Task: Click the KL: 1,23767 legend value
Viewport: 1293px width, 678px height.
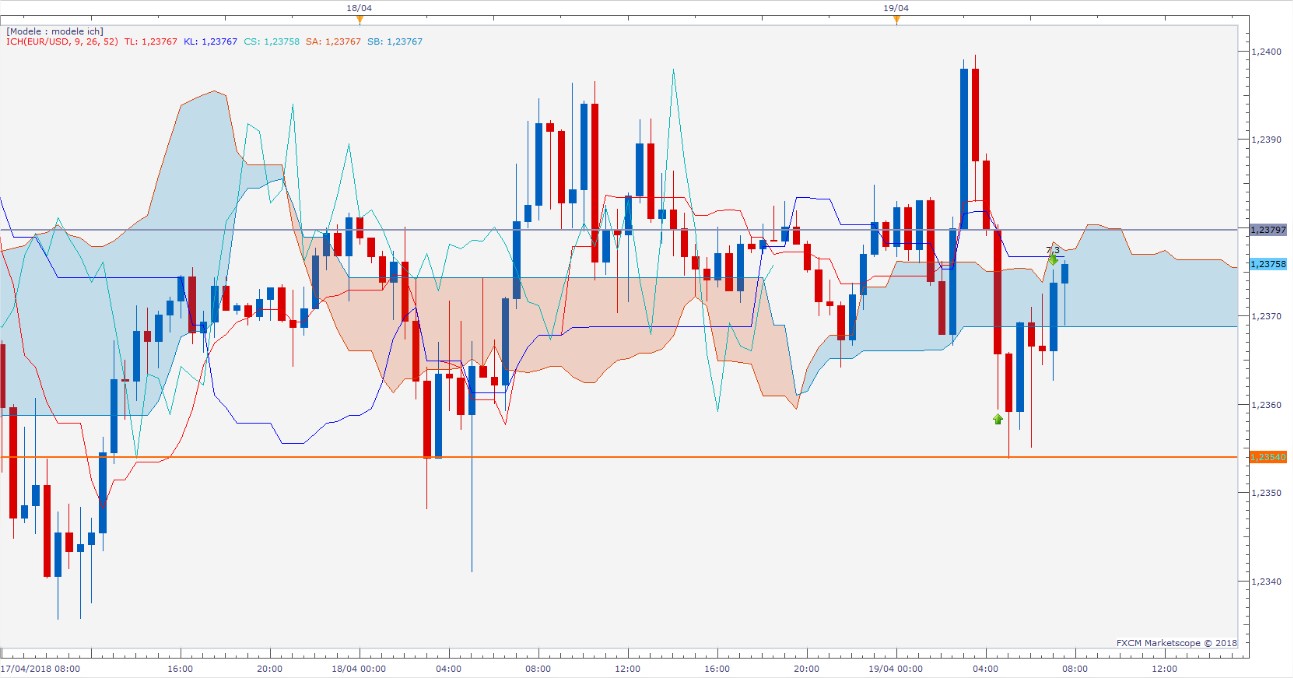Action: [211, 41]
